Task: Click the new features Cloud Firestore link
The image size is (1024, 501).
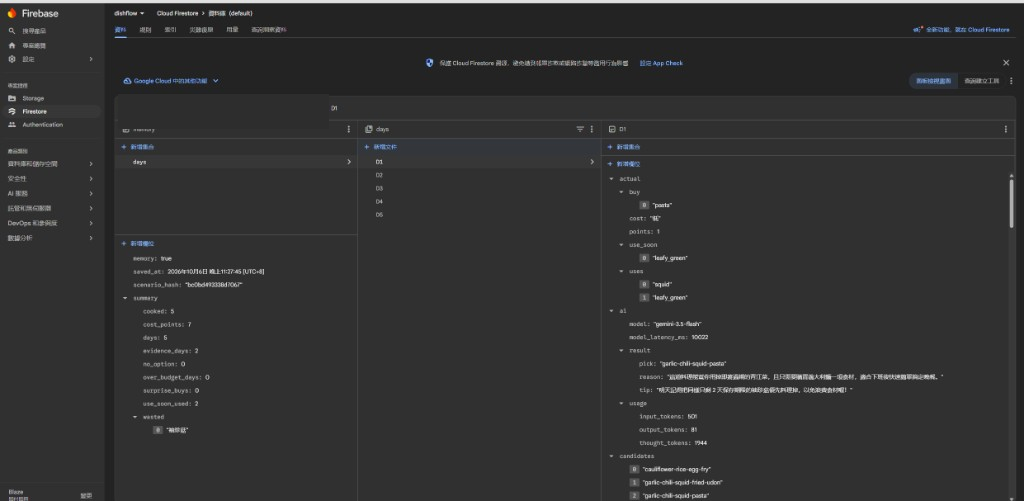Action: [x=968, y=29]
